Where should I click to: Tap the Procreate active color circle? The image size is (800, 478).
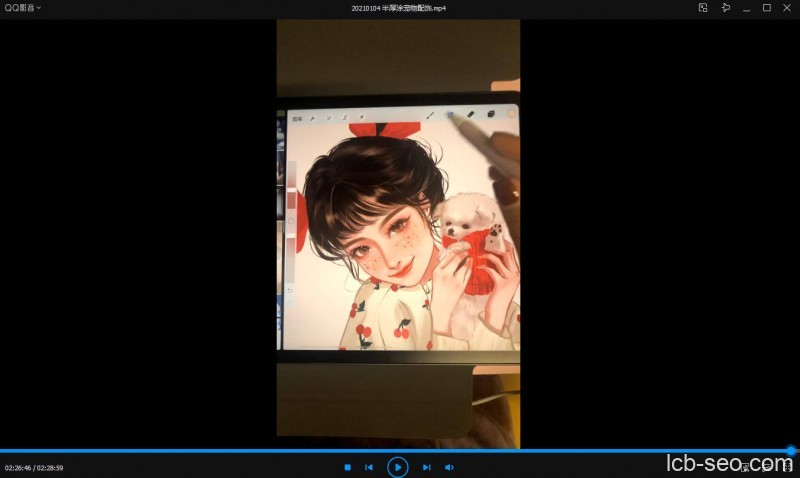click(511, 113)
